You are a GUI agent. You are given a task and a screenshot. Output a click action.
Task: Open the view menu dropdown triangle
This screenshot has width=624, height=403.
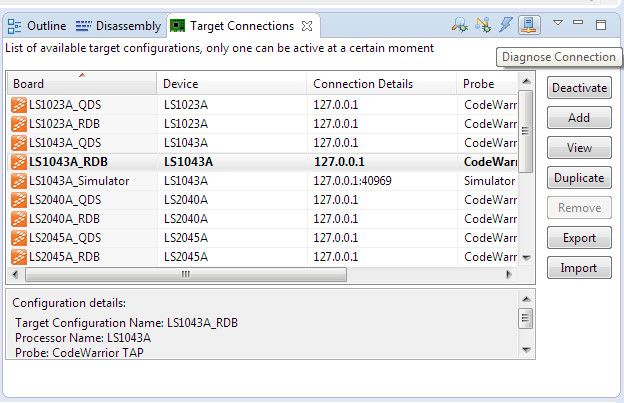pos(558,23)
